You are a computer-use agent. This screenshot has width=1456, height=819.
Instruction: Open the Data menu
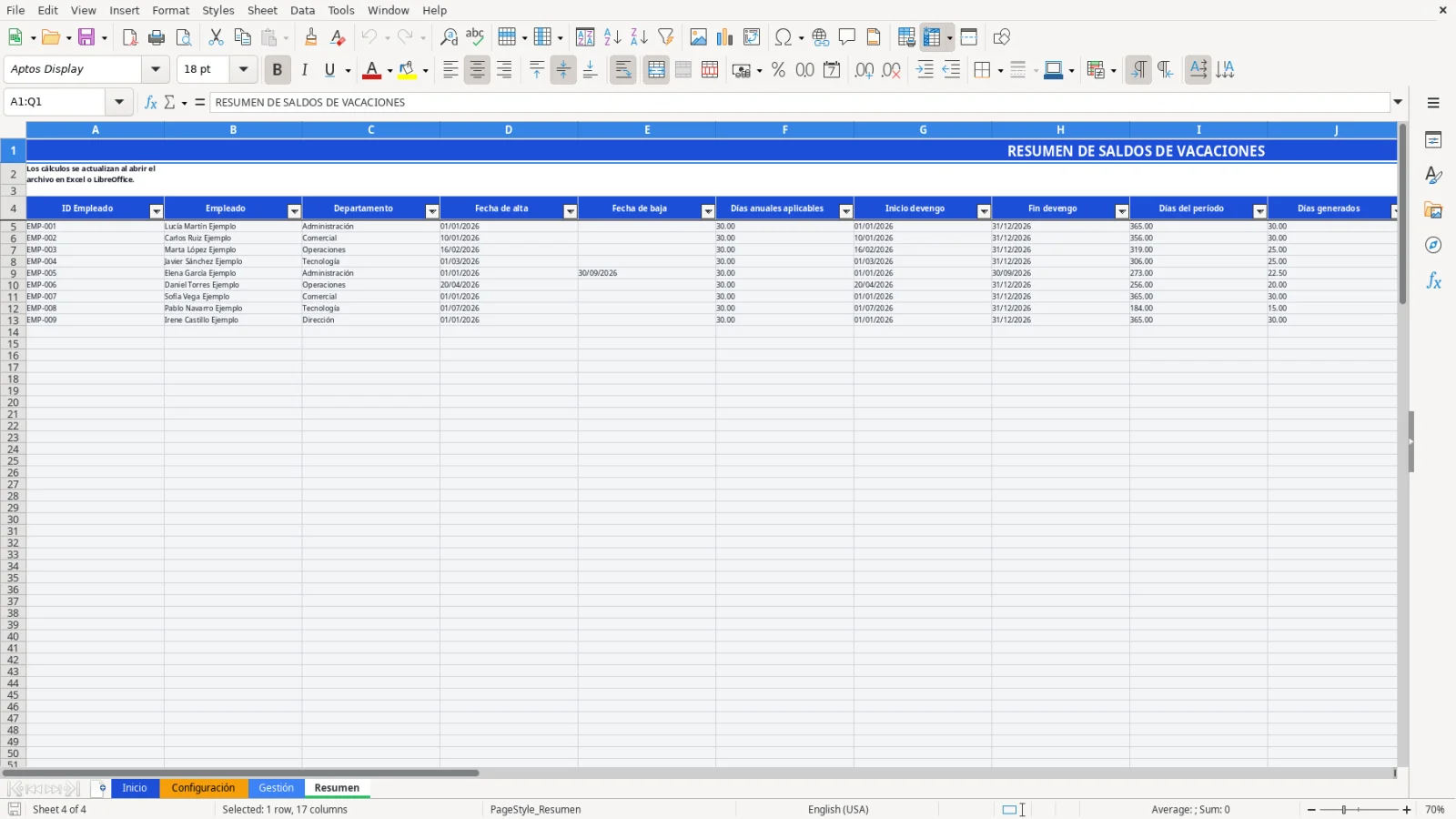click(x=303, y=10)
